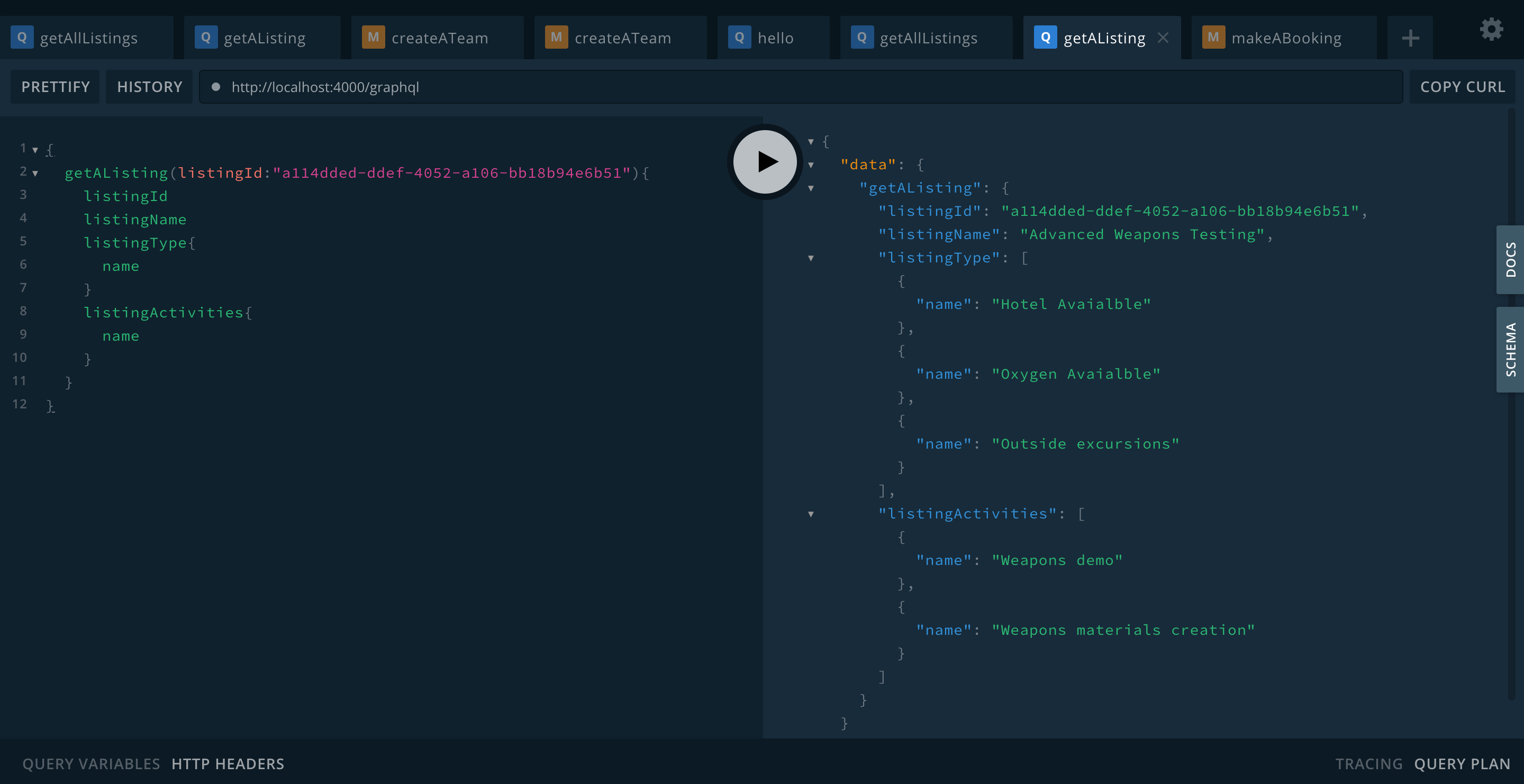This screenshot has width=1524, height=784.
Task: Click the listingId value in response
Action: [x=1180, y=211]
